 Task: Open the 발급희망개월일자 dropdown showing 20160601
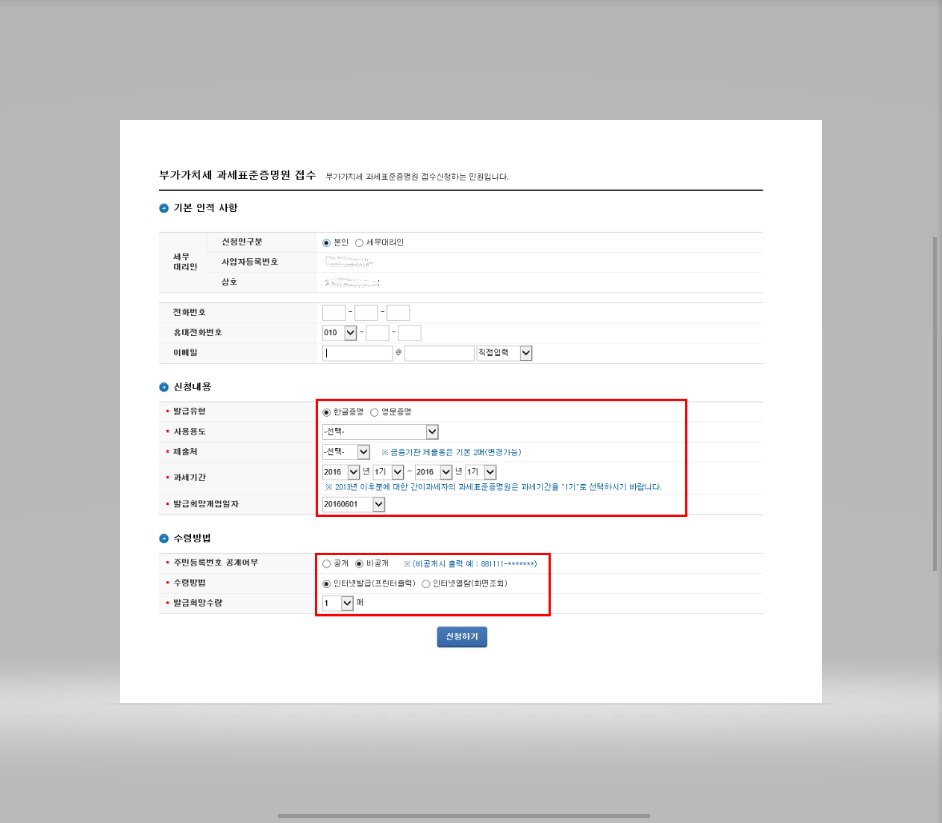coord(378,505)
